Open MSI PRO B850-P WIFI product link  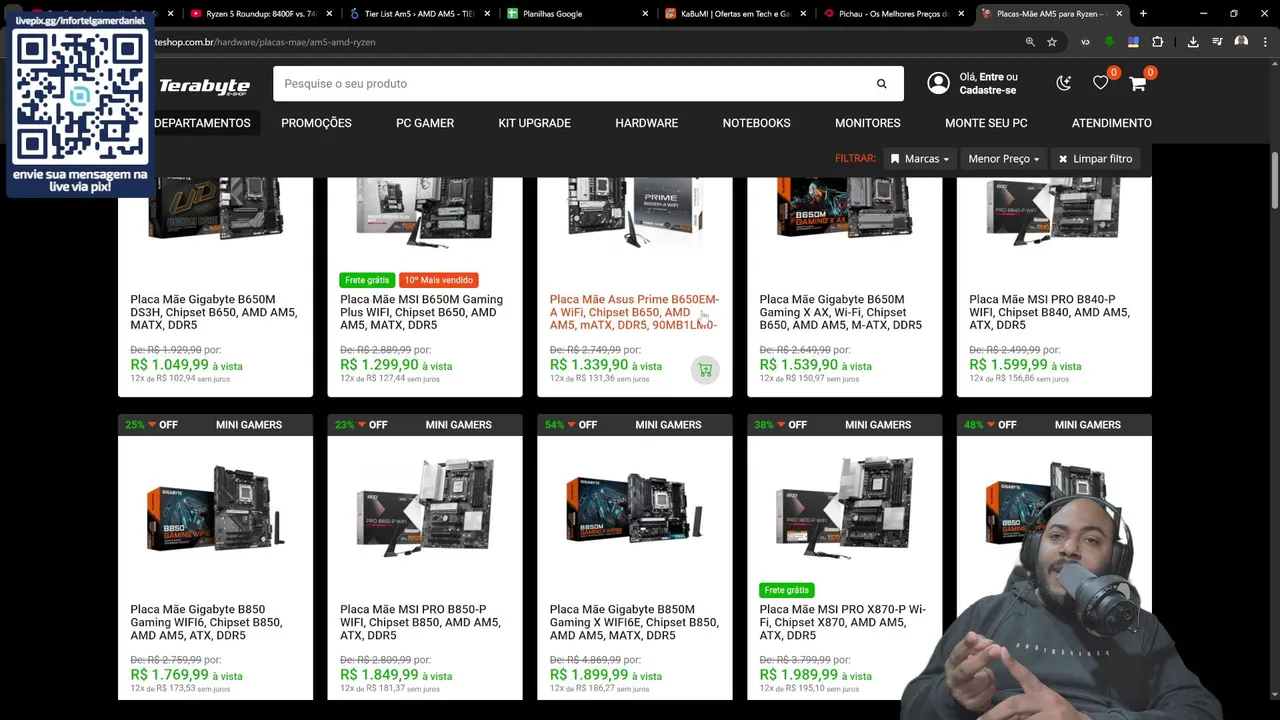420,622
